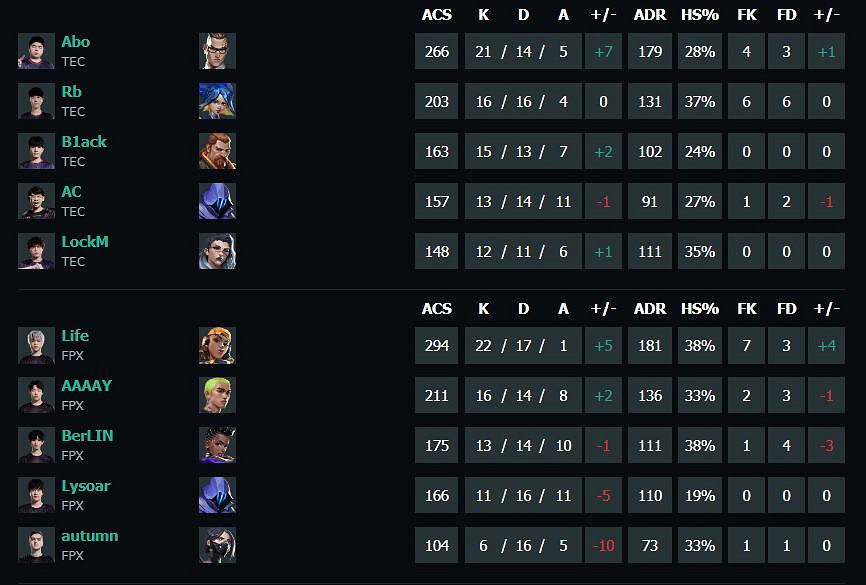Click the agent icon in Rb's row

(x=217, y=101)
